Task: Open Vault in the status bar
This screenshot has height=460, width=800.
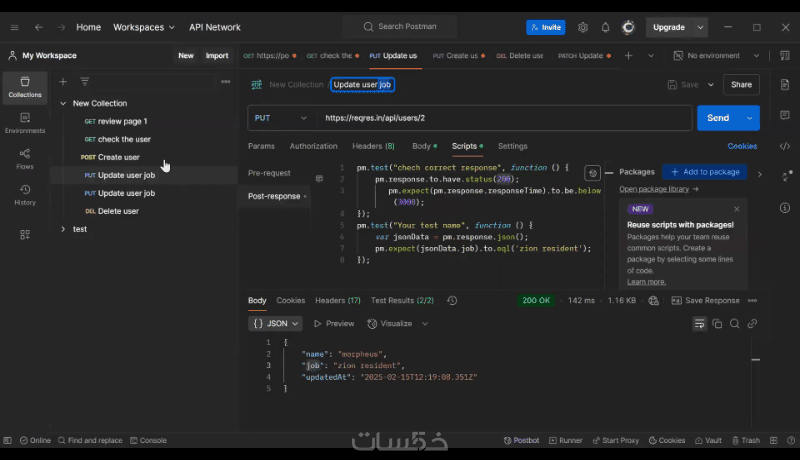Action: (x=709, y=441)
